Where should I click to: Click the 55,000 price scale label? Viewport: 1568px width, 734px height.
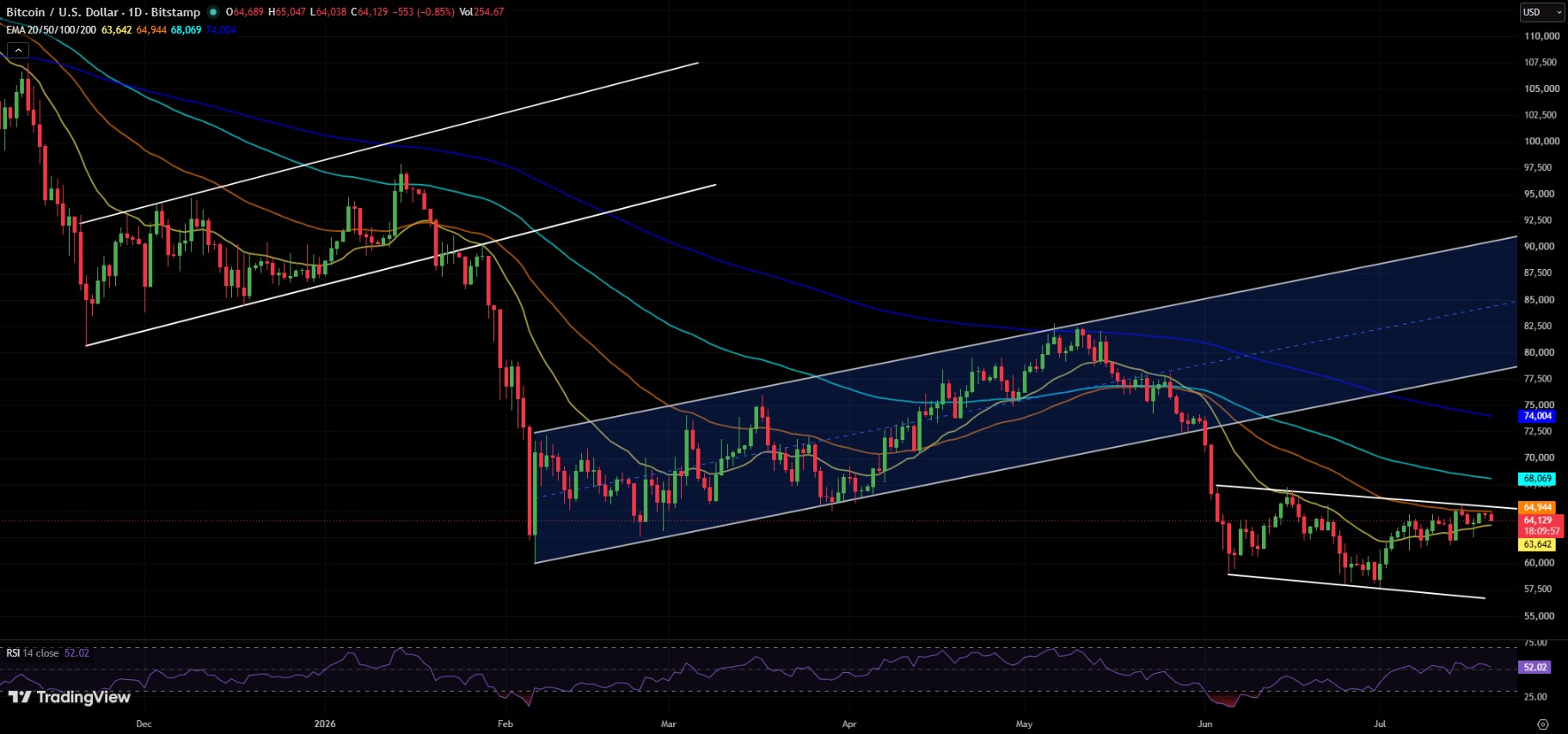[1539, 616]
